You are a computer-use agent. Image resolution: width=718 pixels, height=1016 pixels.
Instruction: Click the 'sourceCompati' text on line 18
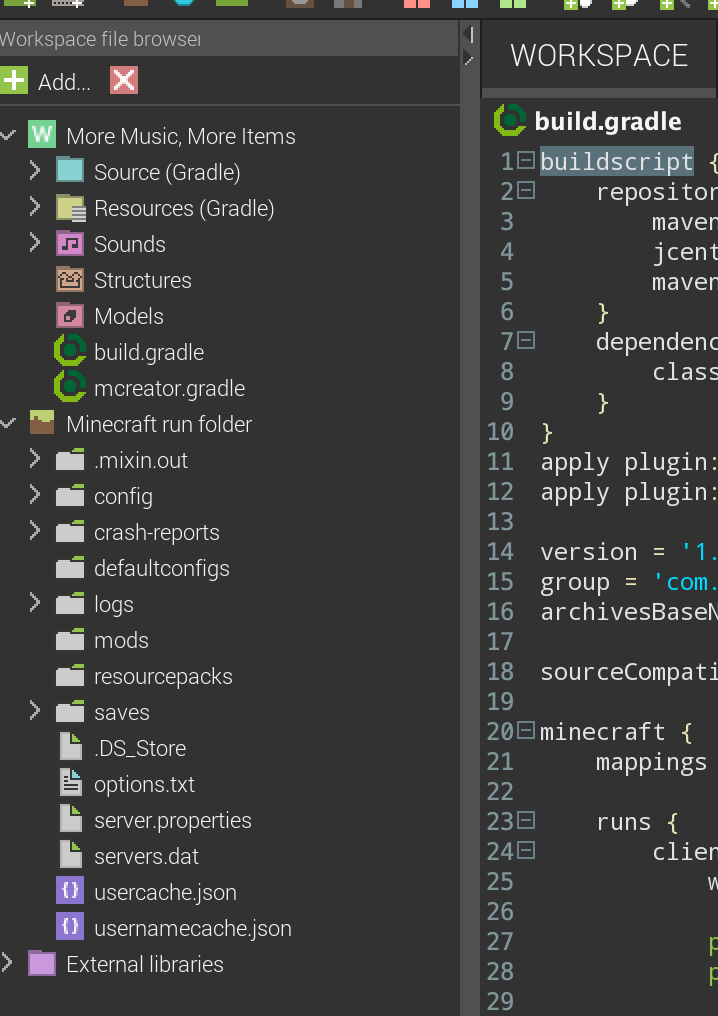pos(629,672)
